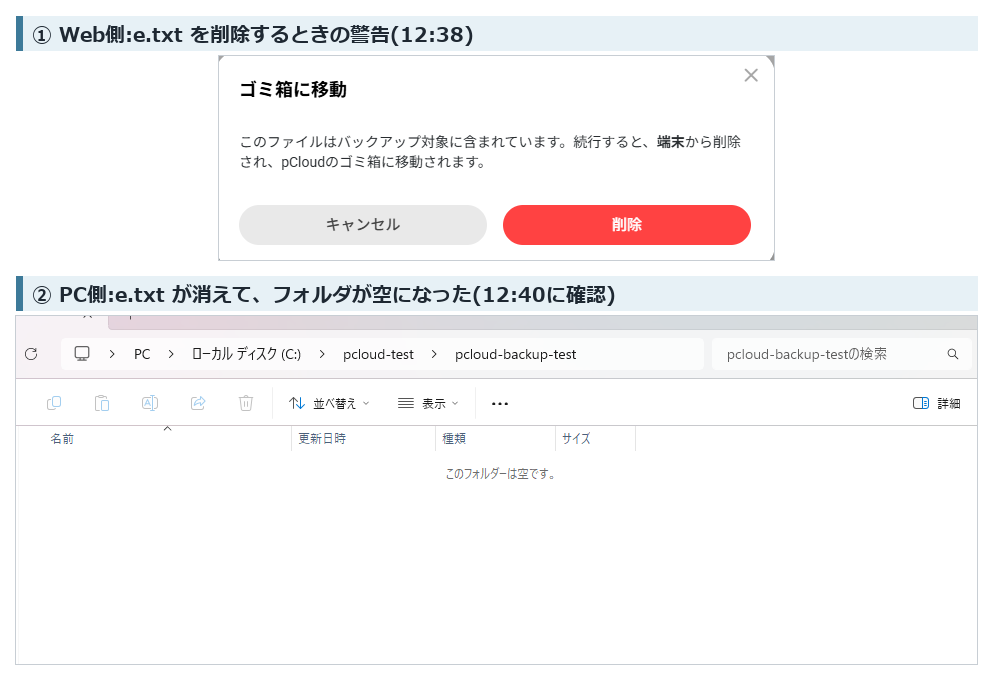Click the Explorer refresh icon
The image size is (993, 680).
tap(31, 354)
